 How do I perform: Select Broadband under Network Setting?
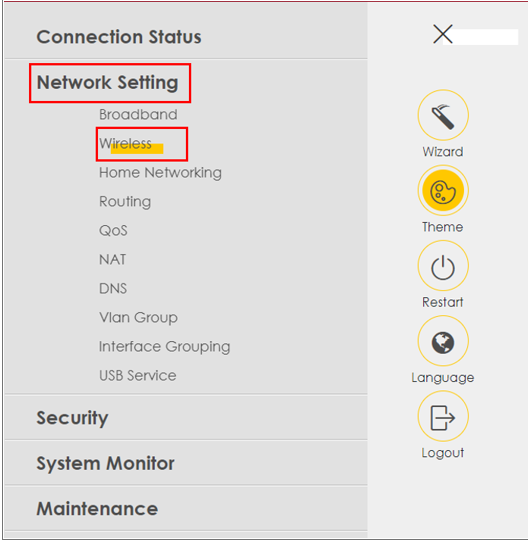coord(138,114)
